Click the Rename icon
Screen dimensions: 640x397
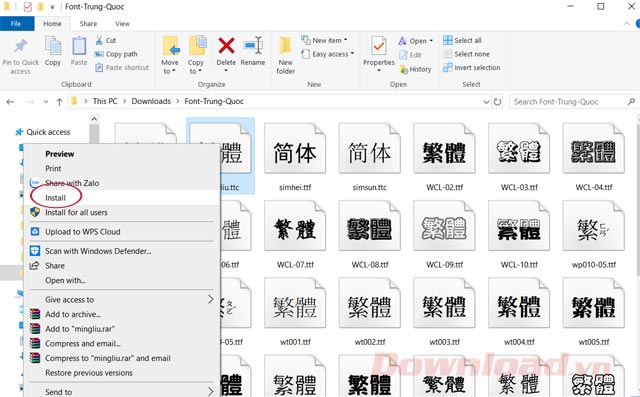pos(253,45)
